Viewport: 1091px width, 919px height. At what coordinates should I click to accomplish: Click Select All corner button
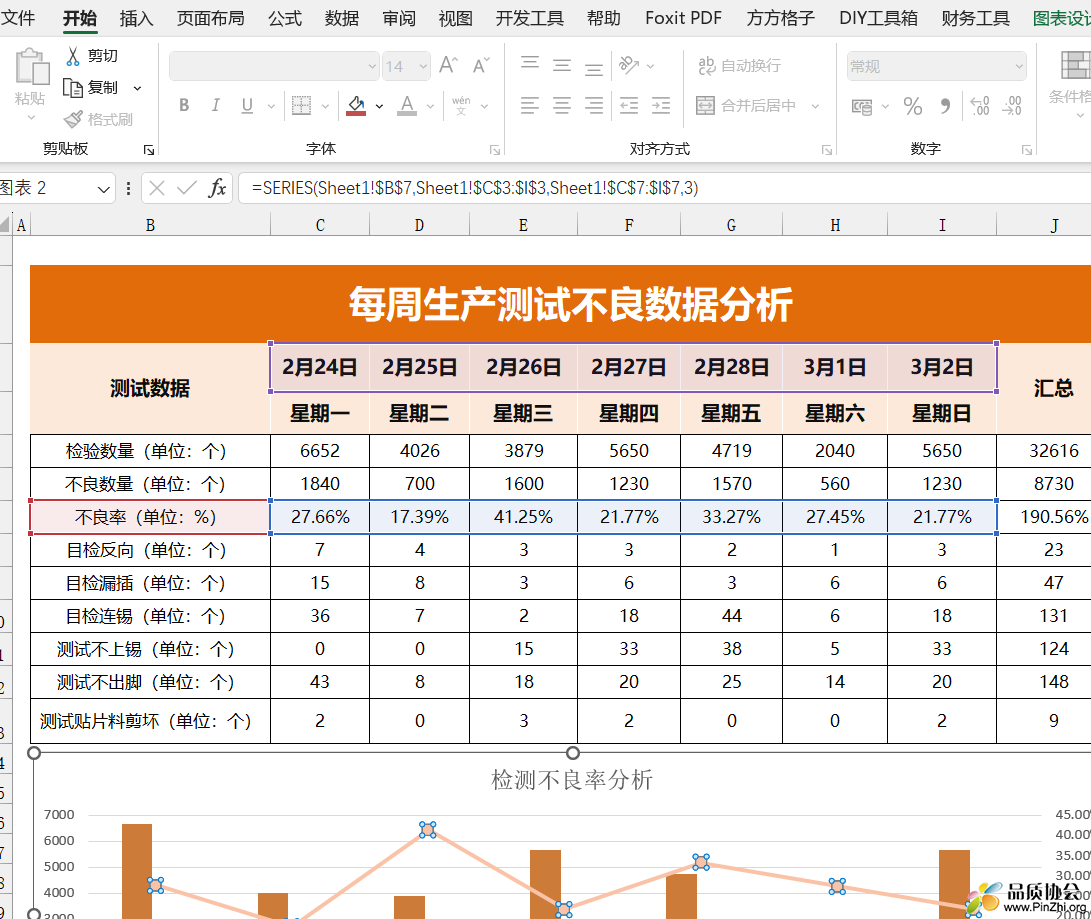[6, 225]
